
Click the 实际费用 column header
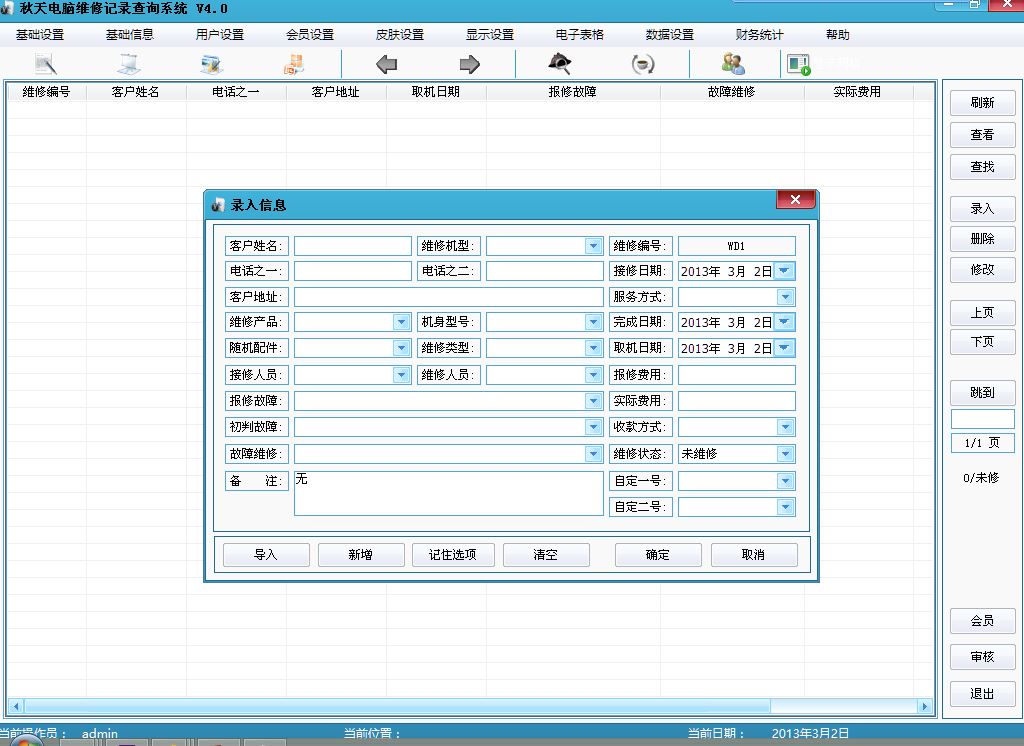857,92
